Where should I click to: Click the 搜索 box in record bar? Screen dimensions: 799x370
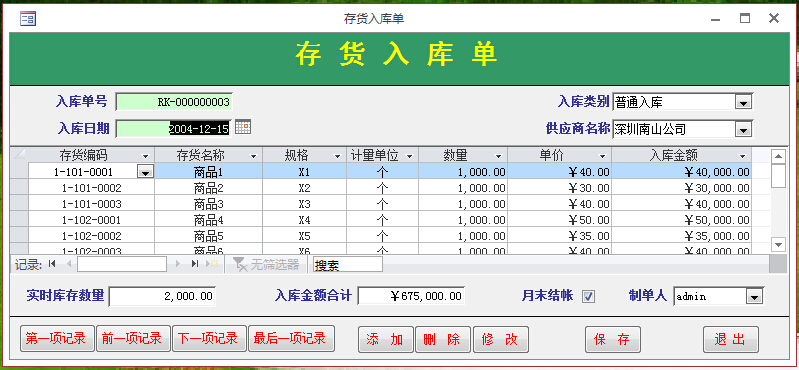coord(348,265)
